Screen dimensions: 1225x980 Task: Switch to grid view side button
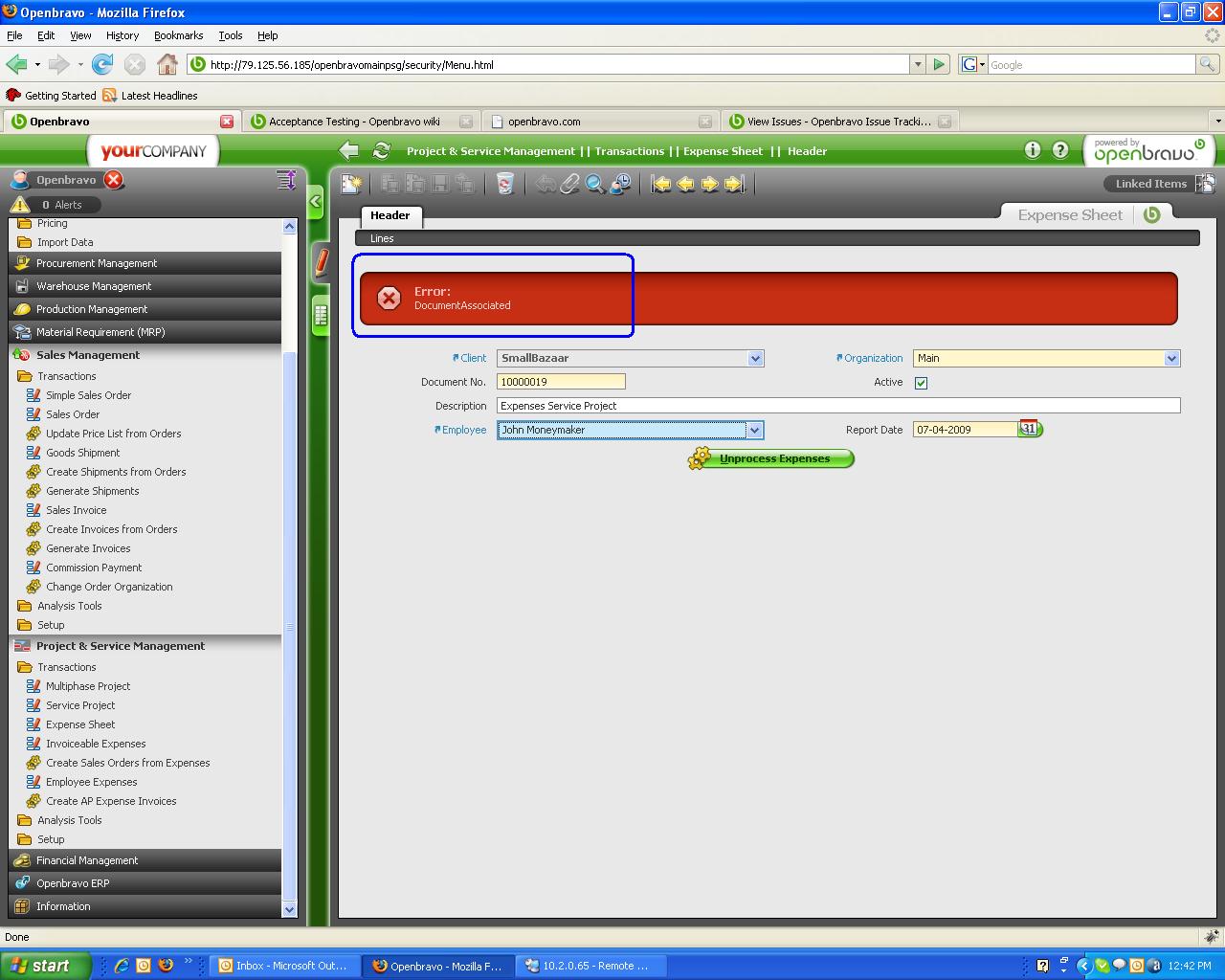click(321, 315)
